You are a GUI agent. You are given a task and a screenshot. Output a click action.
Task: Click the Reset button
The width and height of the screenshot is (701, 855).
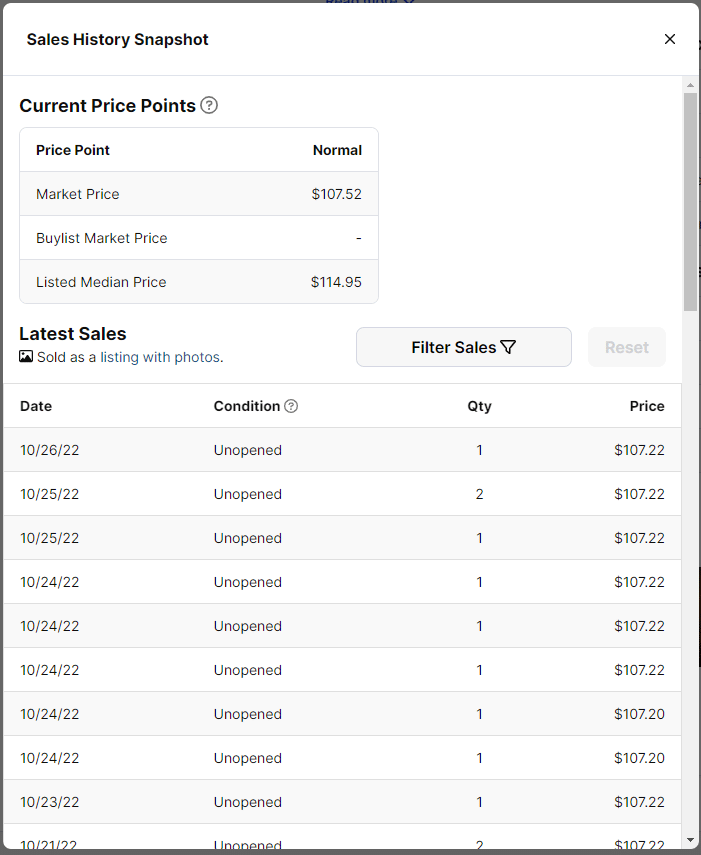[627, 347]
